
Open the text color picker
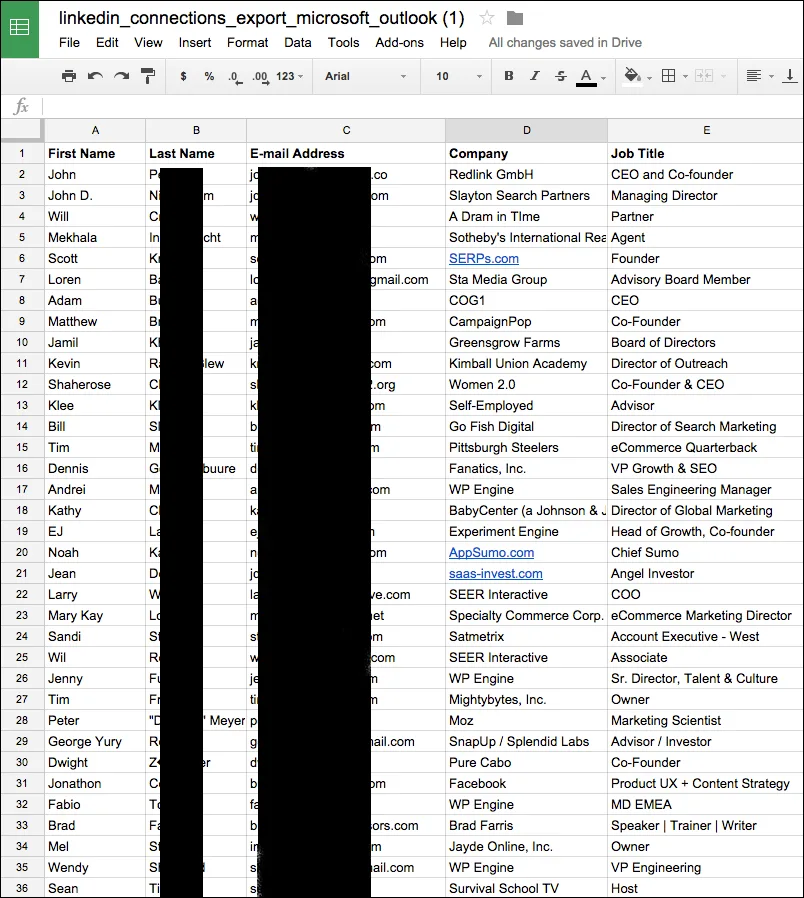tap(586, 77)
